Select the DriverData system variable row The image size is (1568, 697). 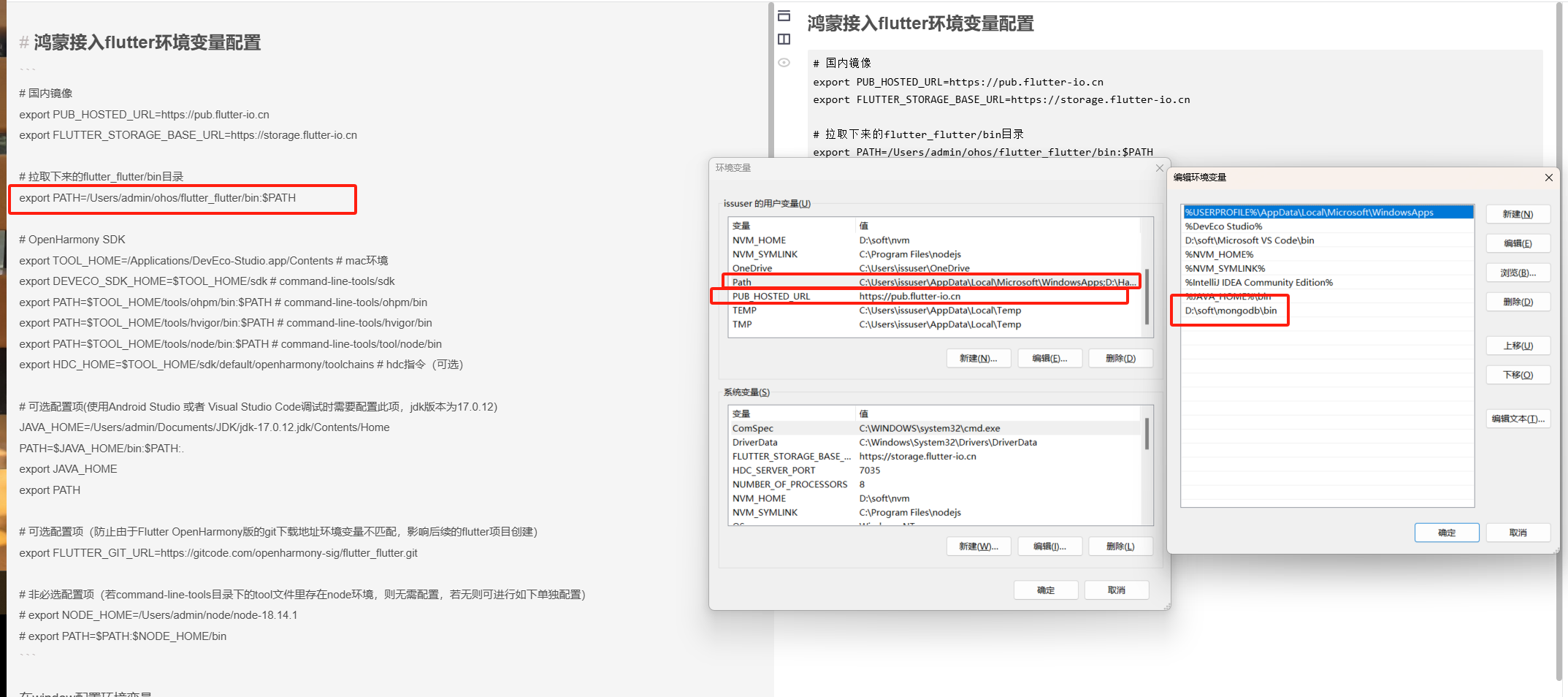coord(935,442)
